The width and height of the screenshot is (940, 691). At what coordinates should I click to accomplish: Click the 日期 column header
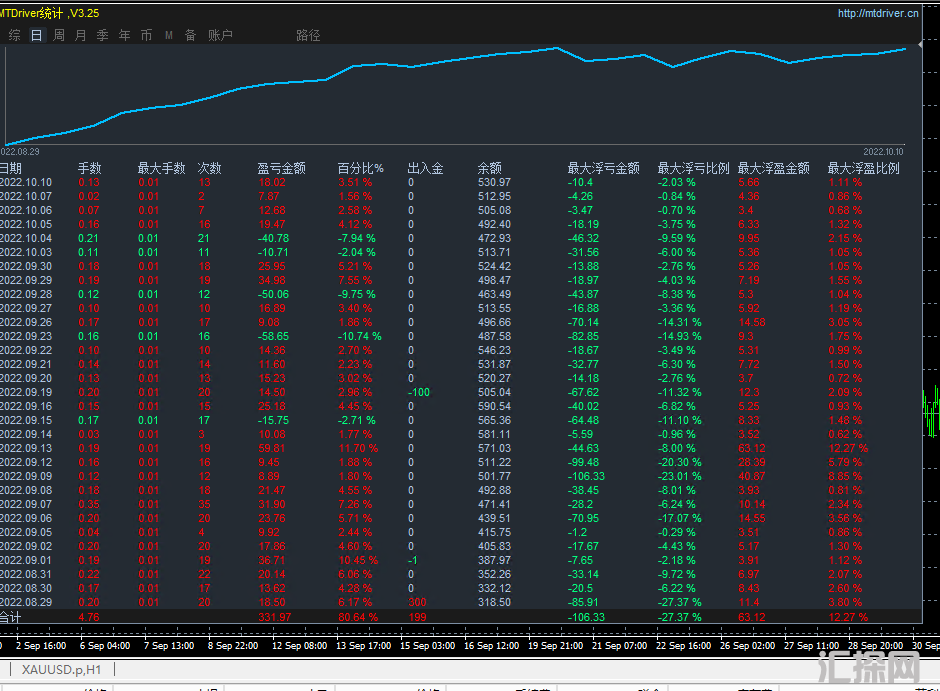click(10, 169)
